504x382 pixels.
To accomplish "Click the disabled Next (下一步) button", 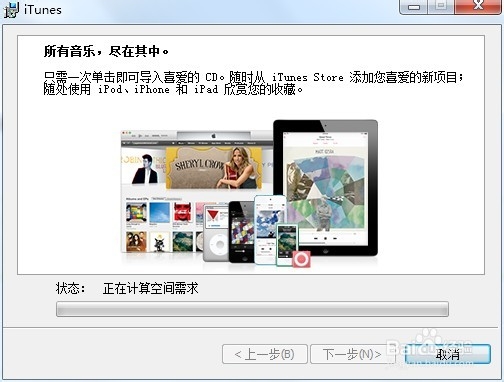I will click(352, 354).
